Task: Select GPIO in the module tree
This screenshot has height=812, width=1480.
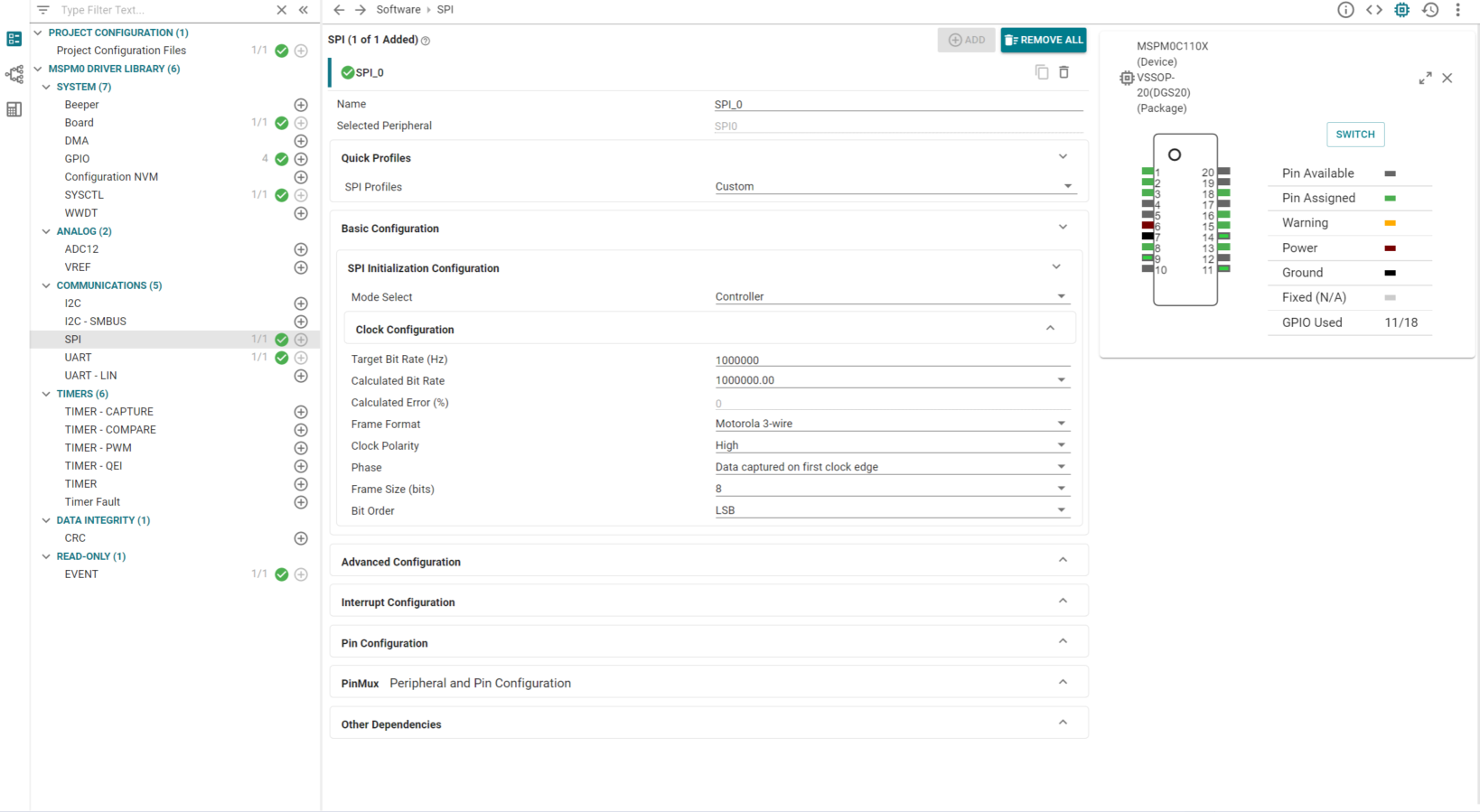Action: coord(77,159)
